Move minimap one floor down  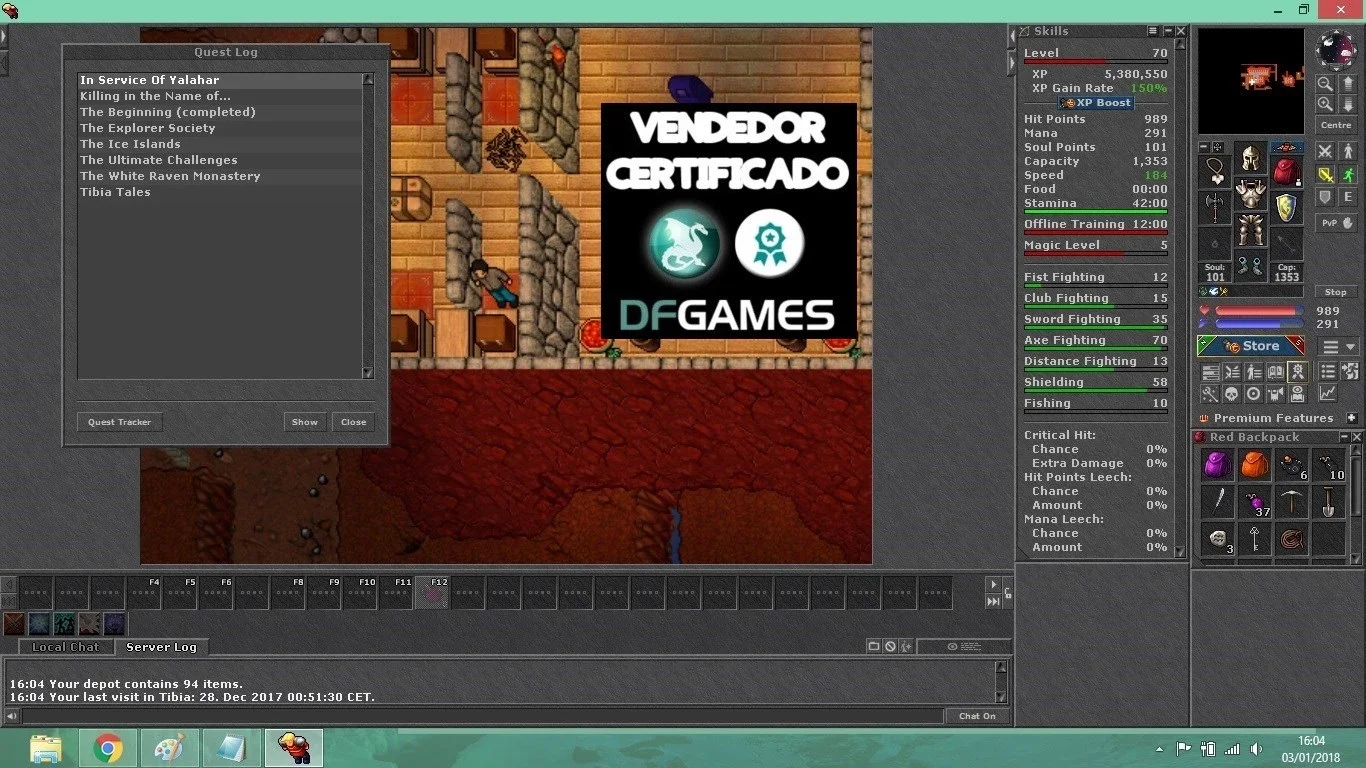click(1348, 104)
